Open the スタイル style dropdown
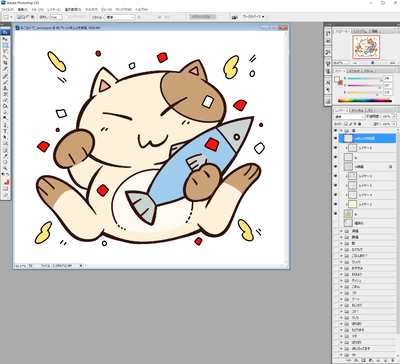 [120, 17]
